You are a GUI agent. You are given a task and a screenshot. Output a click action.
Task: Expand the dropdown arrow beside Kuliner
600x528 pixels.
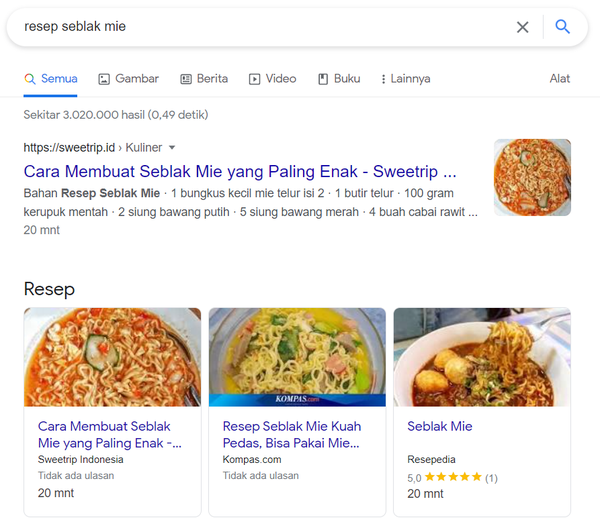pos(172,147)
